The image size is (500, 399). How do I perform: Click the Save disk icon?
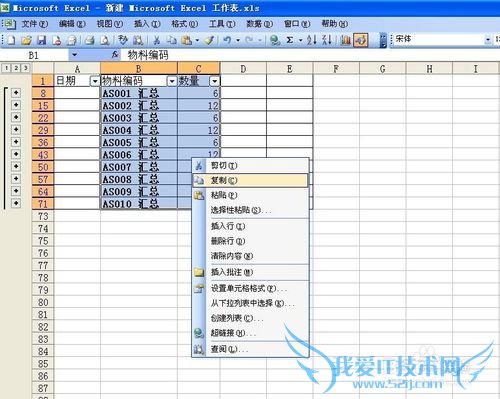pos(42,40)
